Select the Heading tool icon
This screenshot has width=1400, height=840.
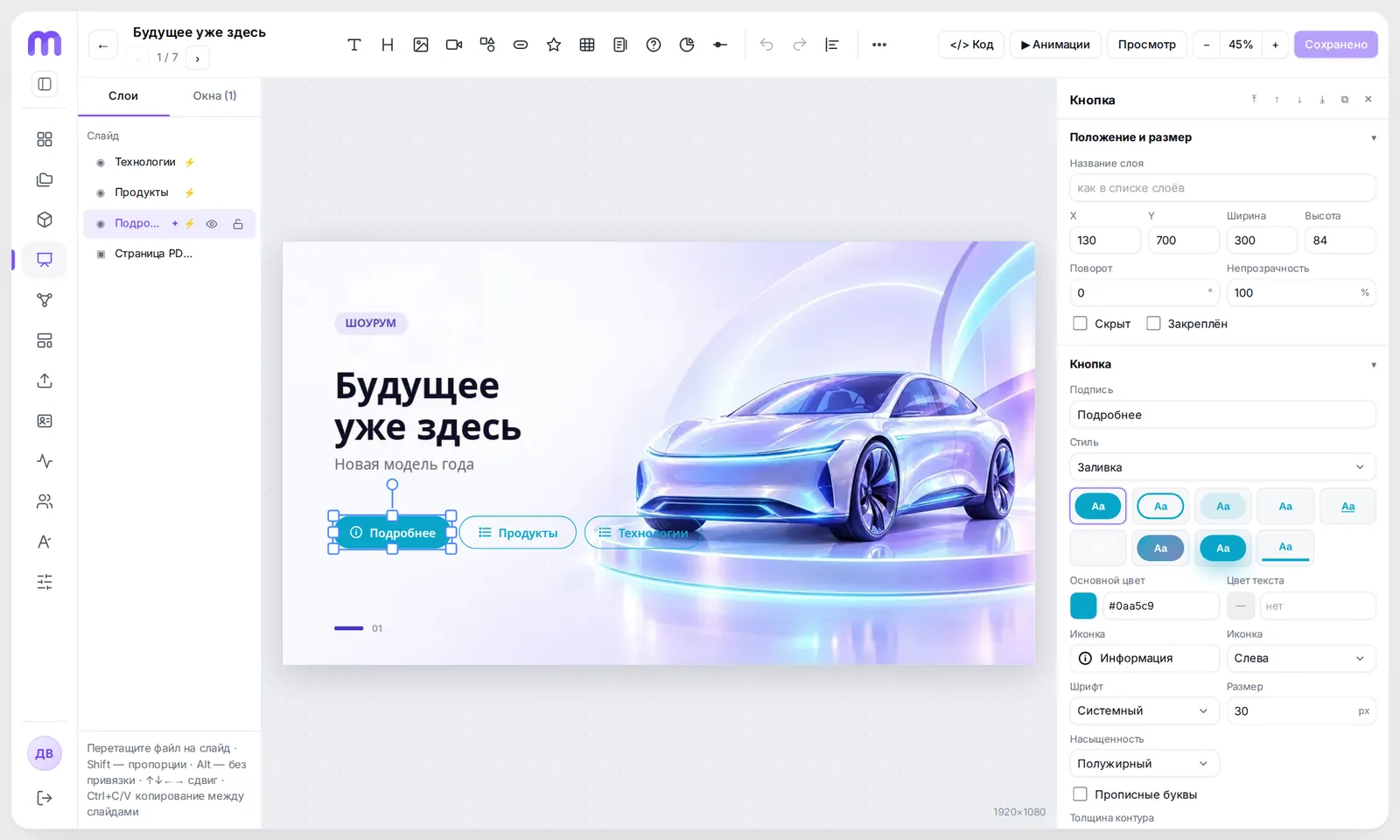(388, 45)
